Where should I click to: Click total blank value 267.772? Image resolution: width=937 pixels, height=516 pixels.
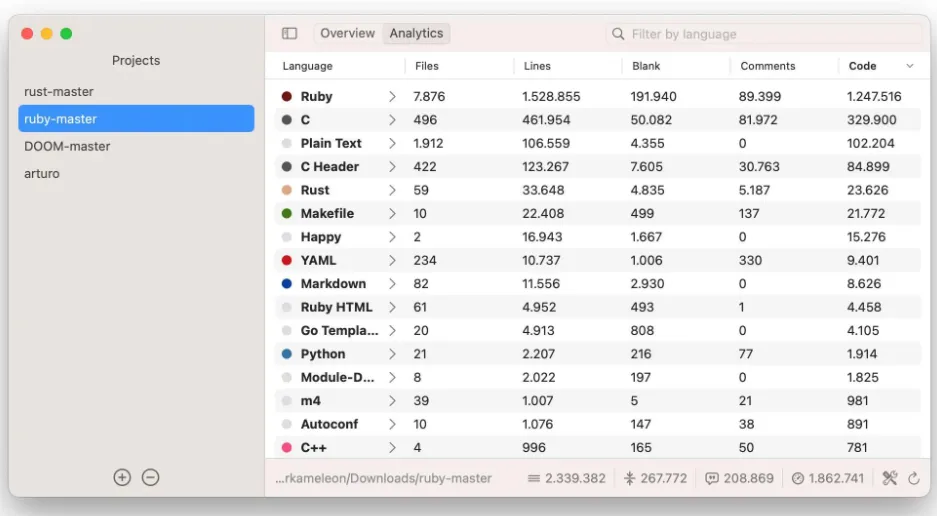[x=664, y=478]
